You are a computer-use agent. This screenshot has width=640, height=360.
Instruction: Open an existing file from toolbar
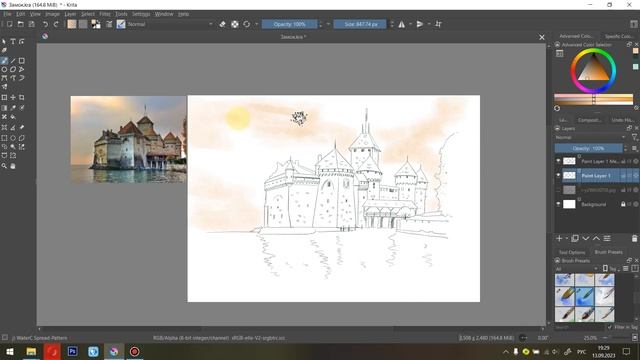(x=20, y=24)
